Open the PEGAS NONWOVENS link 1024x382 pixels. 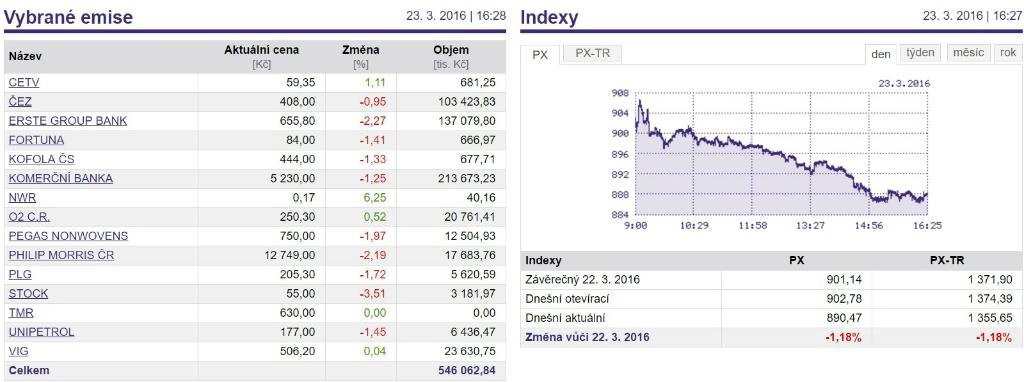(69, 236)
